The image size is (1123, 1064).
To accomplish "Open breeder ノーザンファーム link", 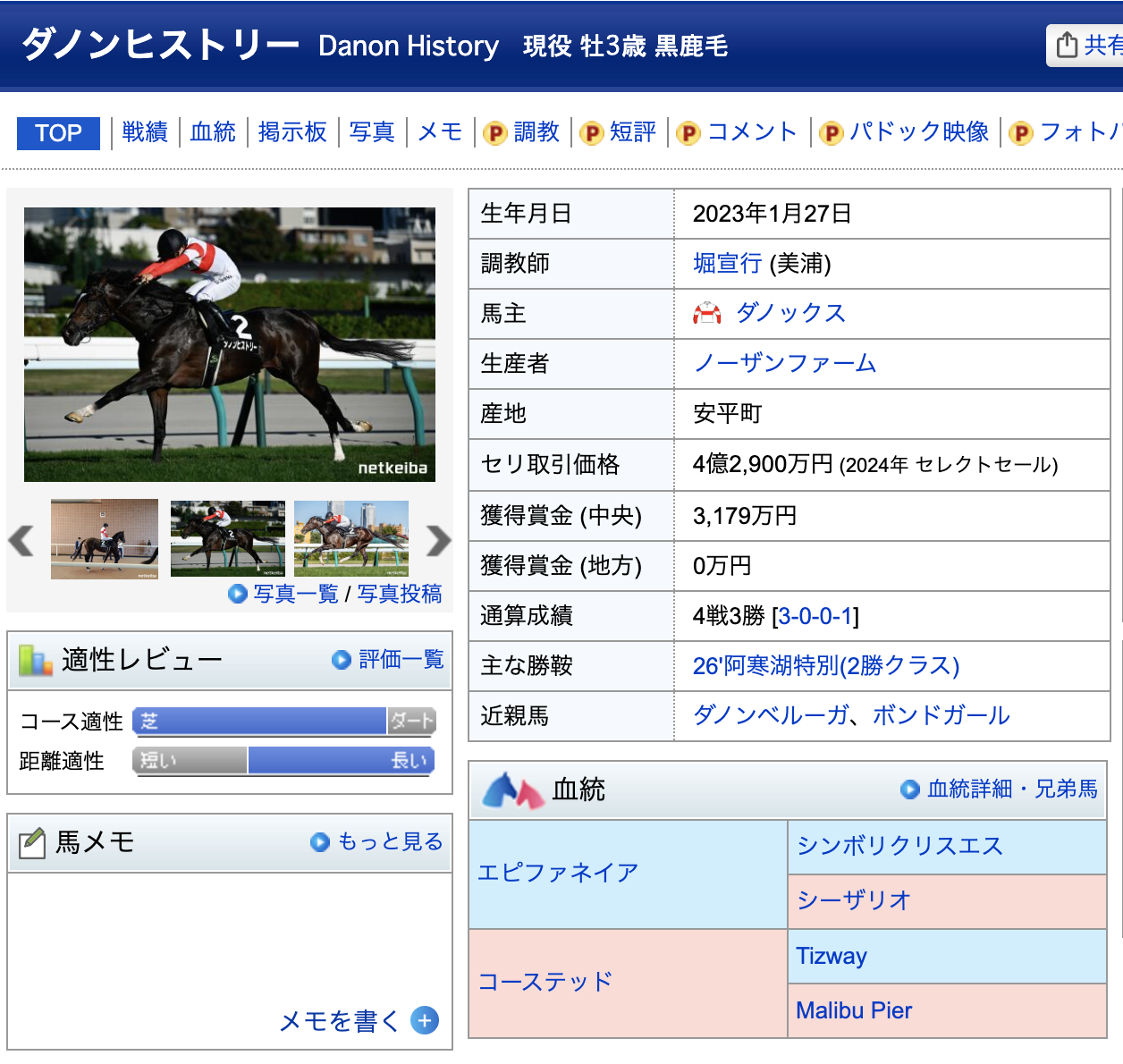I will coord(785,363).
